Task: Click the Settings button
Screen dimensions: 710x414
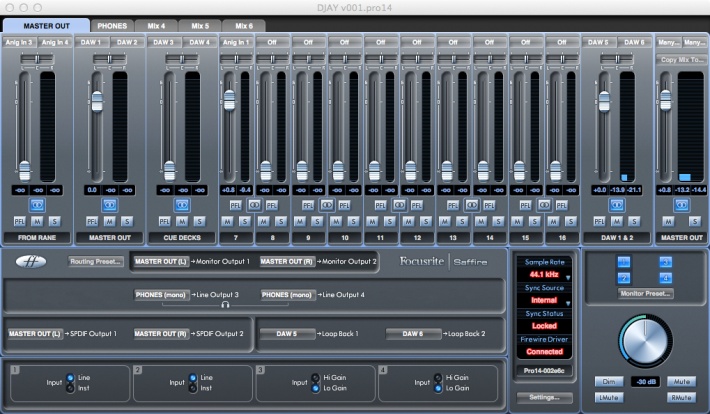Action: click(x=544, y=397)
